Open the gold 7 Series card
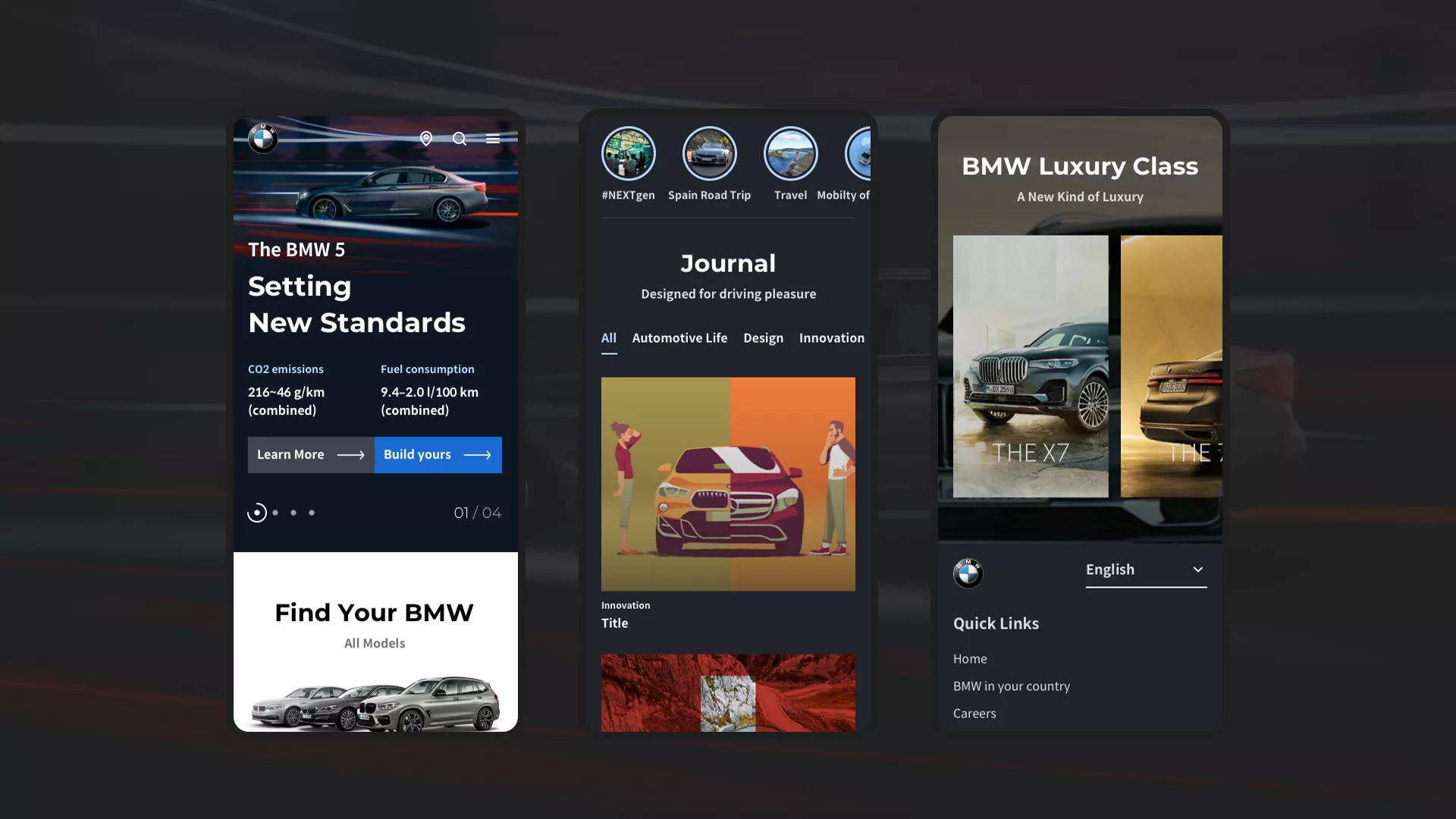 pyautogui.click(x=1172, y=366)
